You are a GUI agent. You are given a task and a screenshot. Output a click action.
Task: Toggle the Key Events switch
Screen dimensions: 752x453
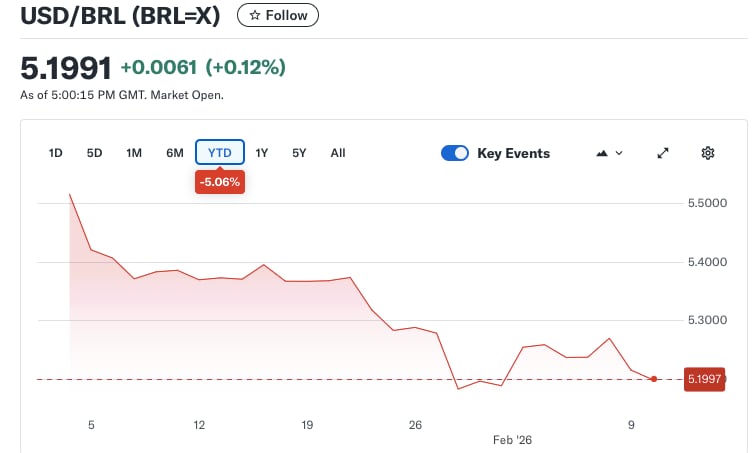click(455, 153)
